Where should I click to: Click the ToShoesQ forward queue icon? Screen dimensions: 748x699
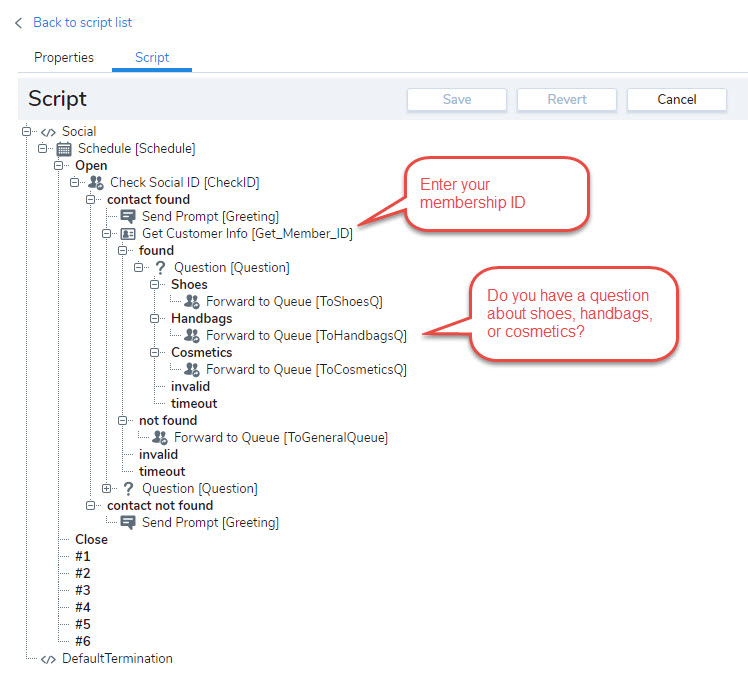[192, 302]
